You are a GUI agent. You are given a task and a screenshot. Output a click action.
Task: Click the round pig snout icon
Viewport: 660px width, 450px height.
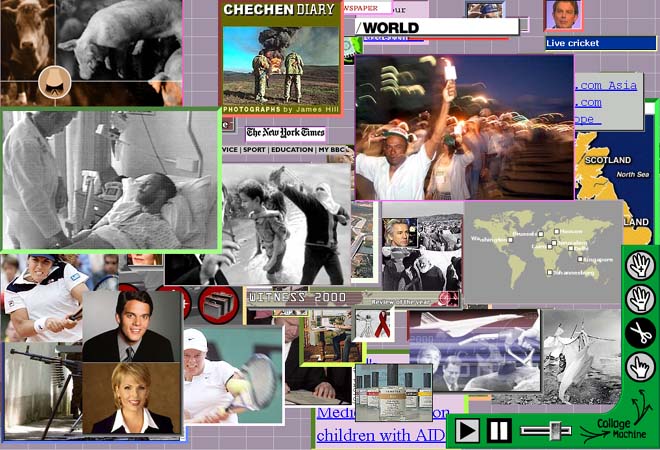(x=55, y=82)
